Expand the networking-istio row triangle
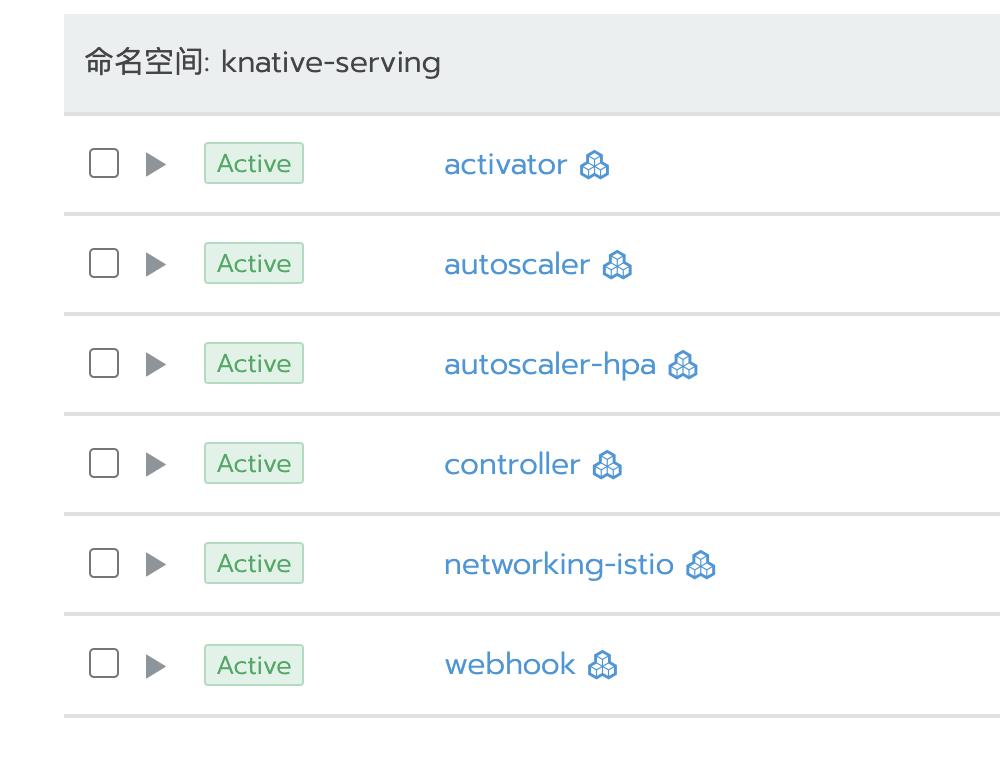The image size is (1000, 768). [156, 565]
